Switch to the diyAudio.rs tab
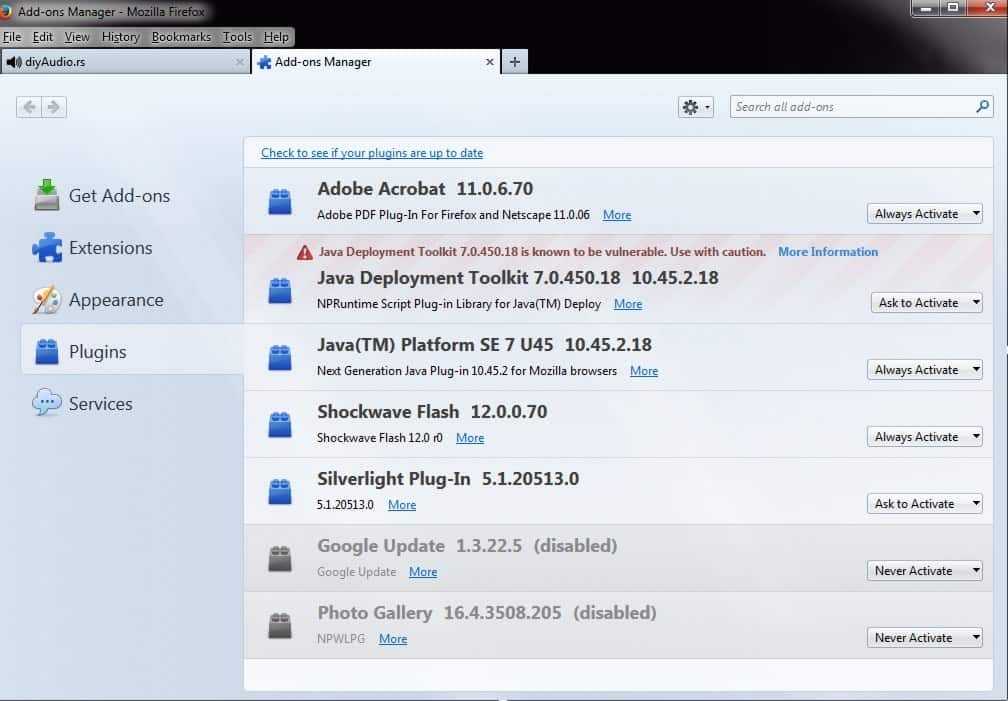The height and width of the screenshot is (701, 1008). [x=125, y=62]
